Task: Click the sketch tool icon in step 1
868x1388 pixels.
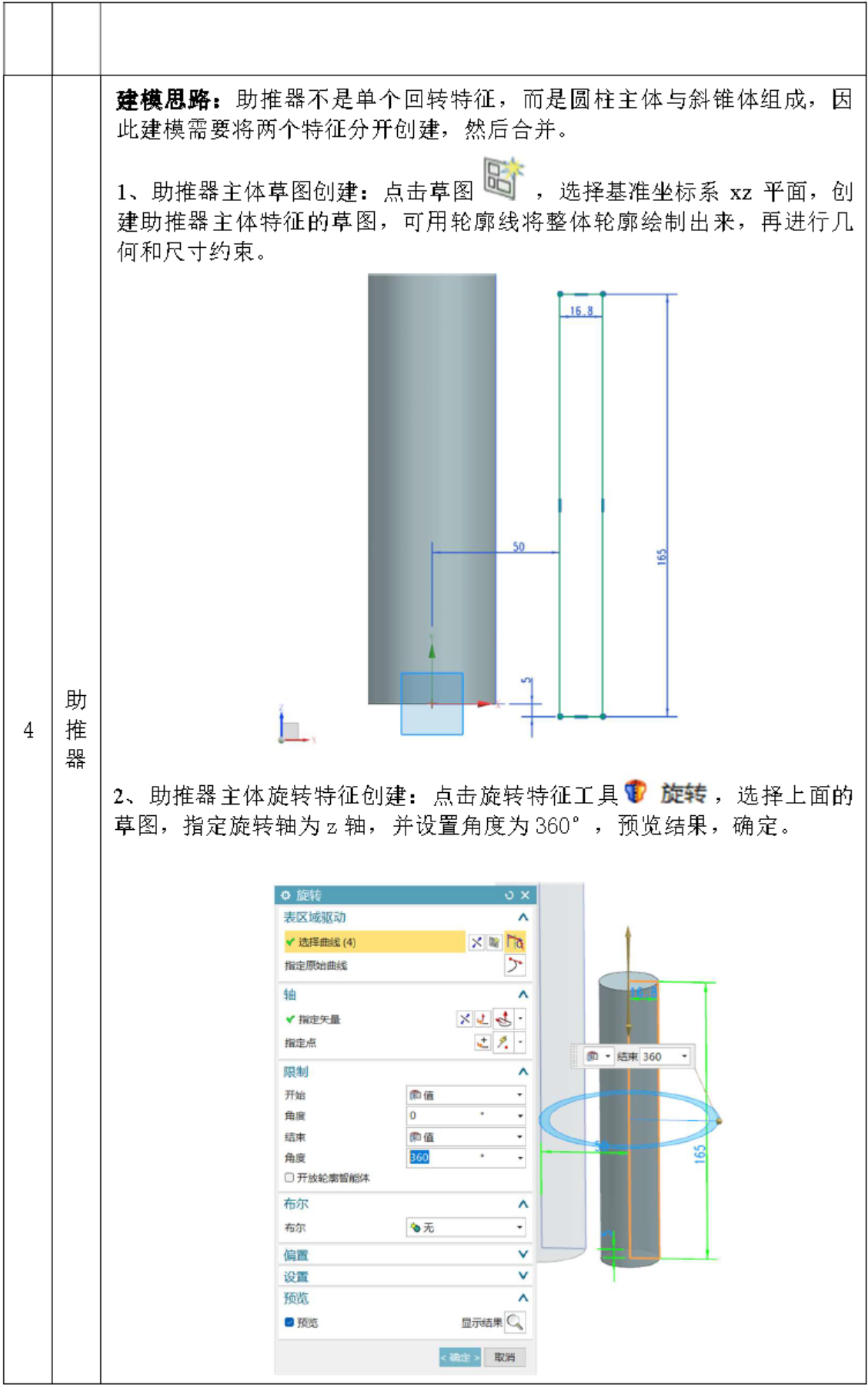Action: tap(502, 178)
